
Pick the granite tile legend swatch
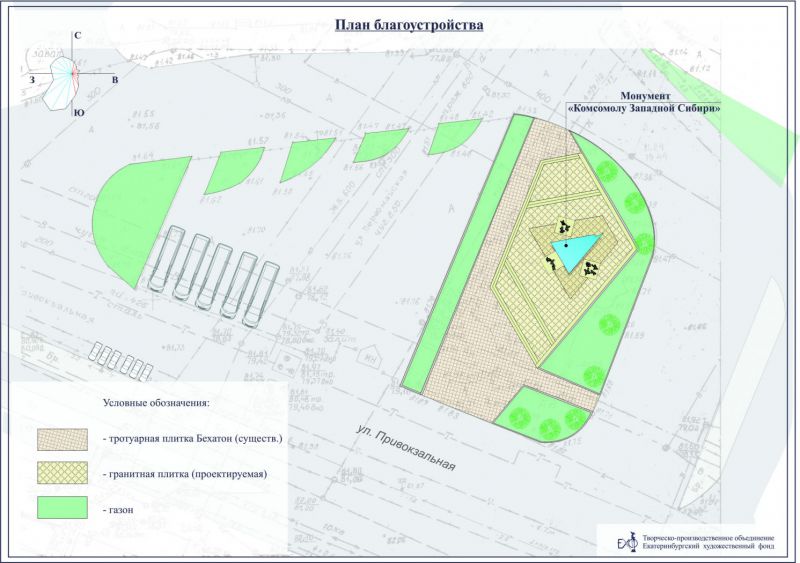point(65,473)
